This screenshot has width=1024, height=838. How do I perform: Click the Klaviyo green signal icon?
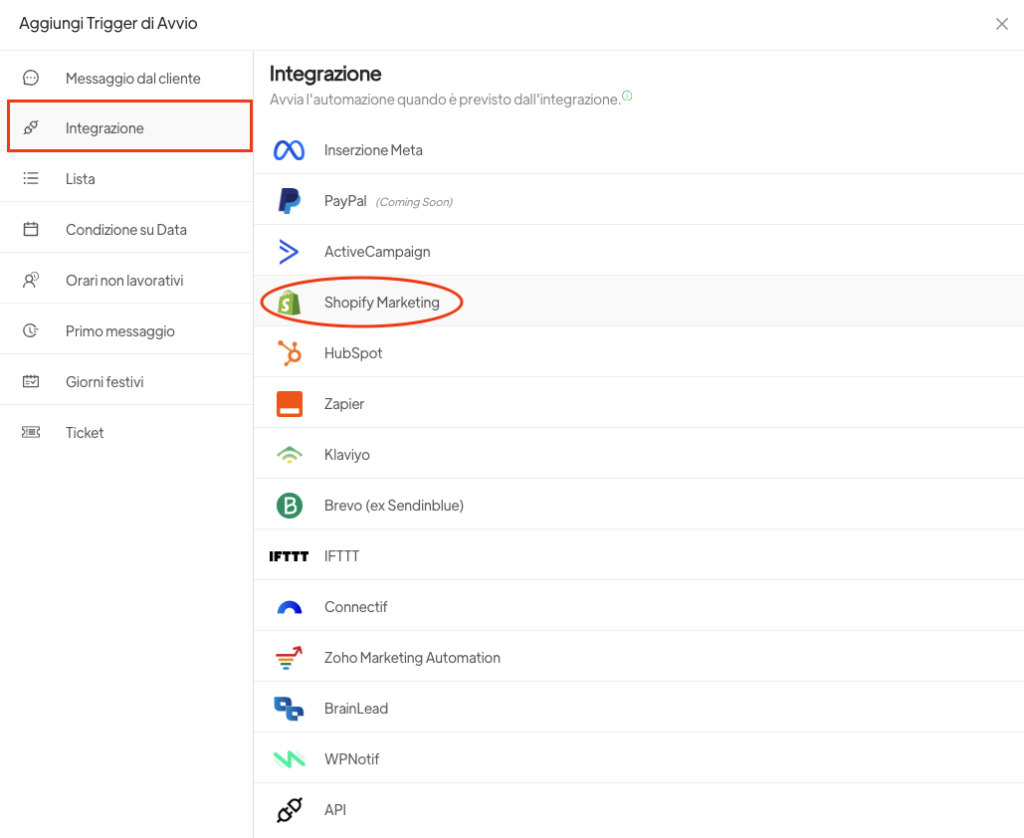pos(289,455)
